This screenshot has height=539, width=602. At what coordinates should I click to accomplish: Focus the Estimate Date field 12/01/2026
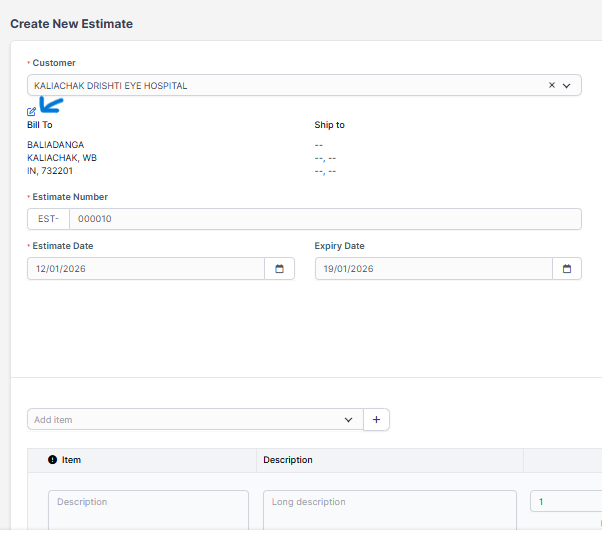(146, 269)
